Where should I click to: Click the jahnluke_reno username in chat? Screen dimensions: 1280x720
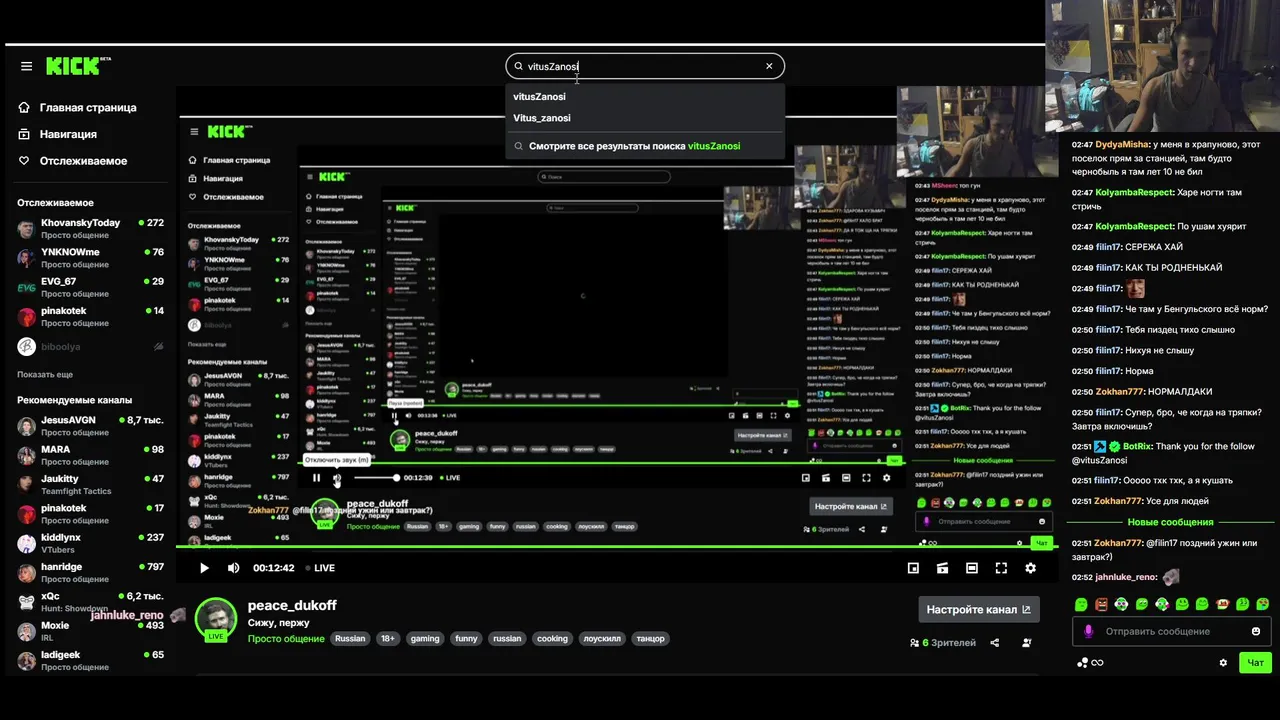1126,578
